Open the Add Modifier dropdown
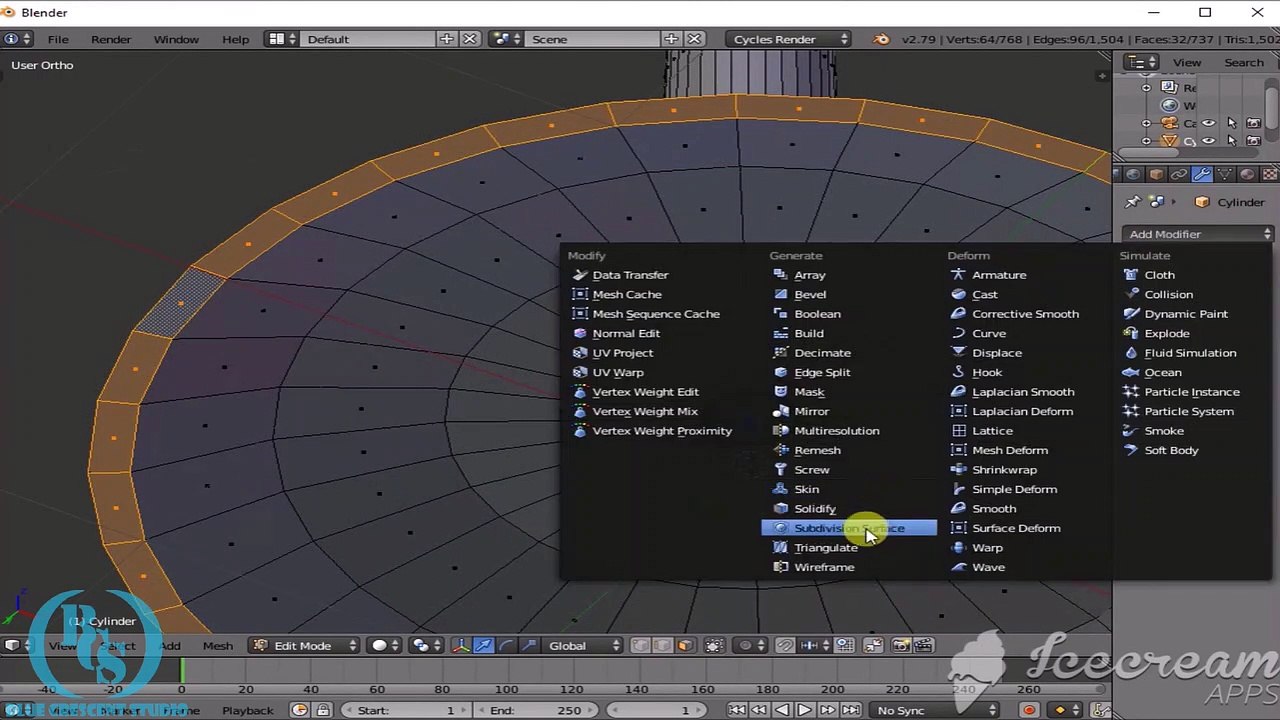The width and height of the screenshot is (1280, 720). pyautogui.click(x=1198, y=234)
